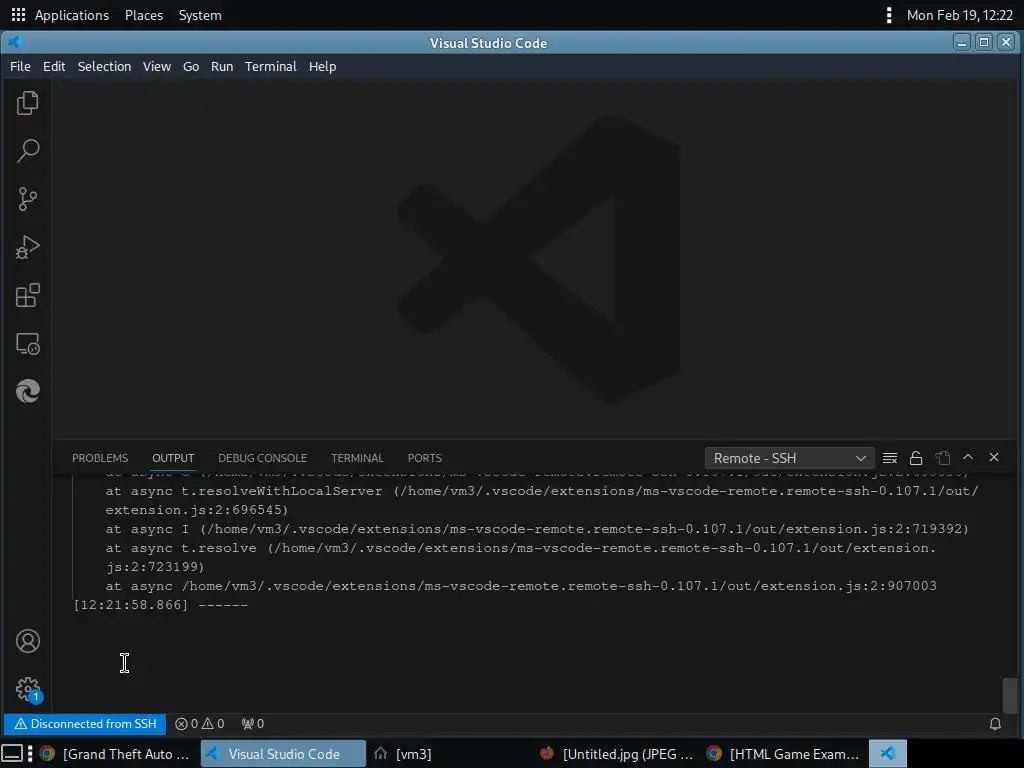This screenshot has height=768, width=1024.
Task: Open the Terminal menu
Action: (270, 67)
